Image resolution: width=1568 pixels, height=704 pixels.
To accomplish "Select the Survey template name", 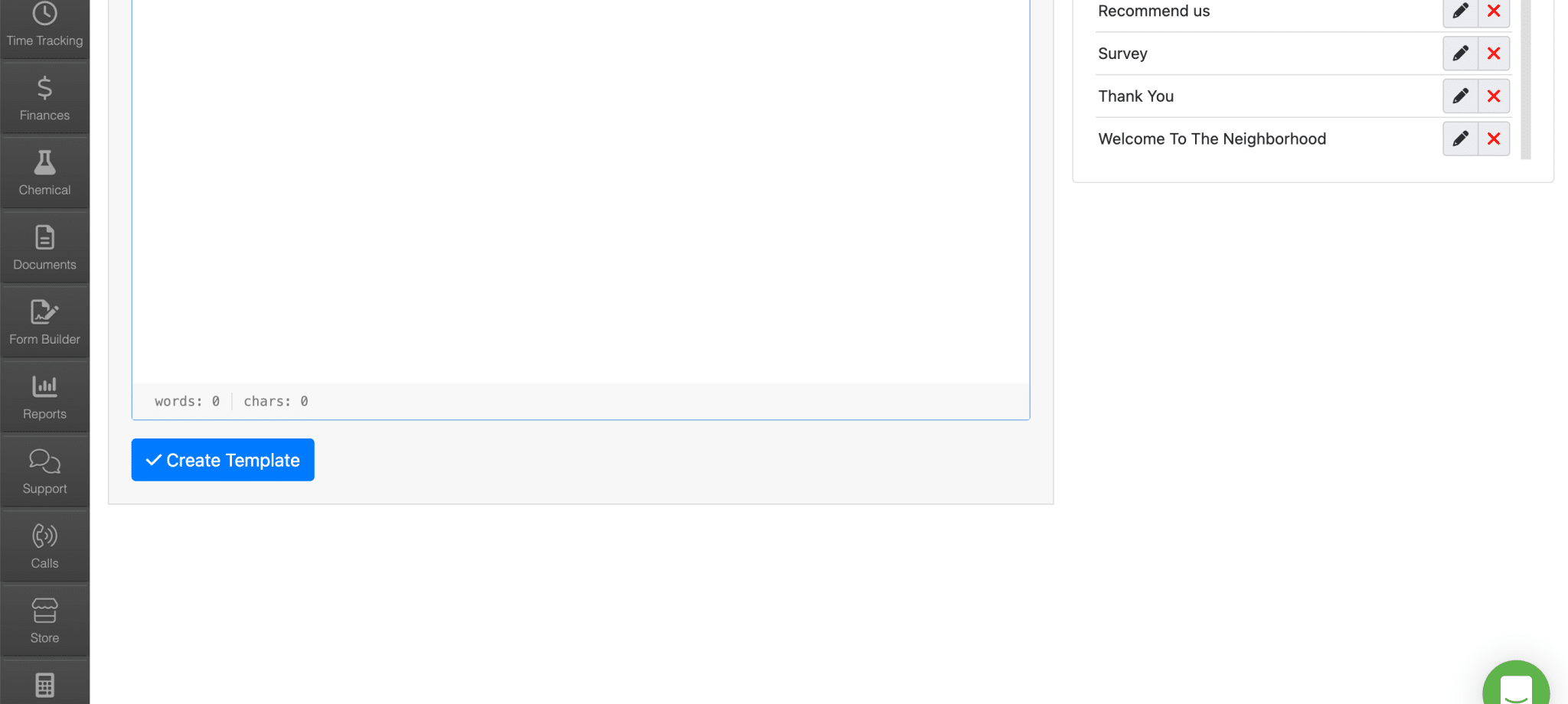I will 1122,53.
